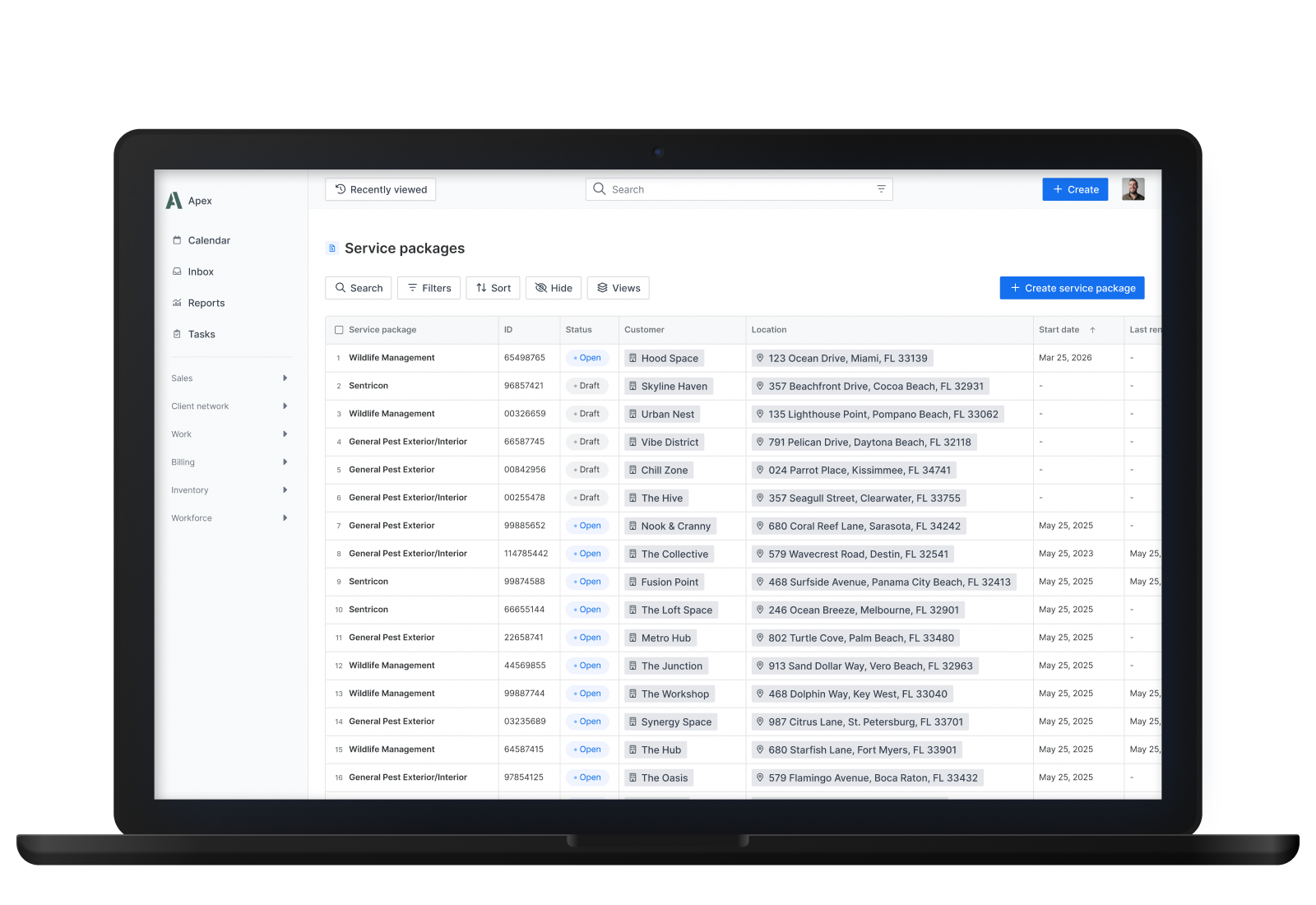Toggle the select-all Service package checkbox
1316x905 pixels.
pos(339,330)
